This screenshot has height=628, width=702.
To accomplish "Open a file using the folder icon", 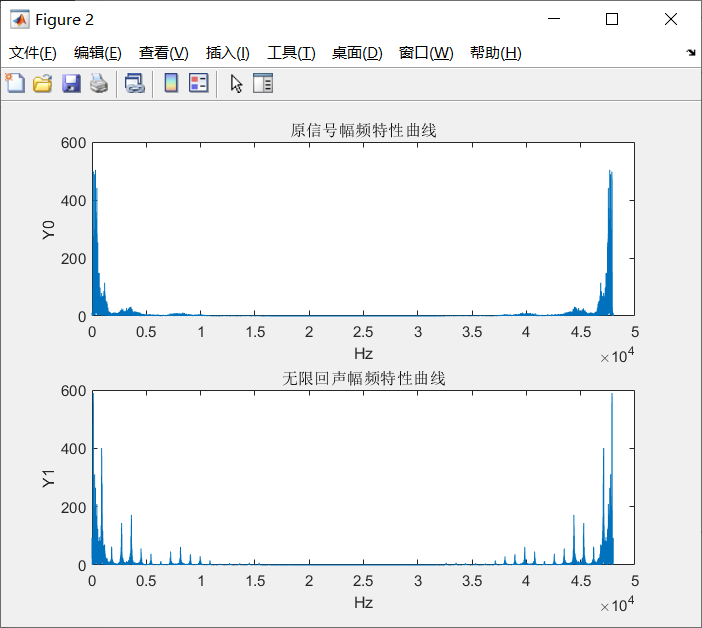I will click(x=42, y=84).
